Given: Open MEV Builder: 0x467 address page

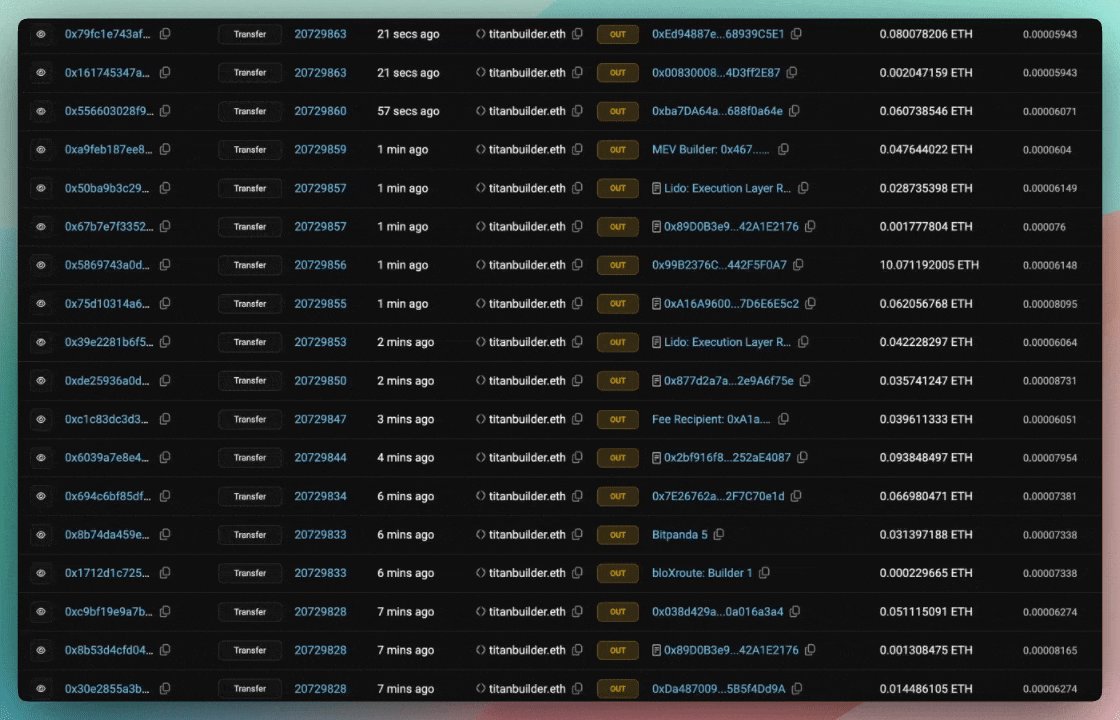Looking at the screenshot, I should click(x=711, y=149).
